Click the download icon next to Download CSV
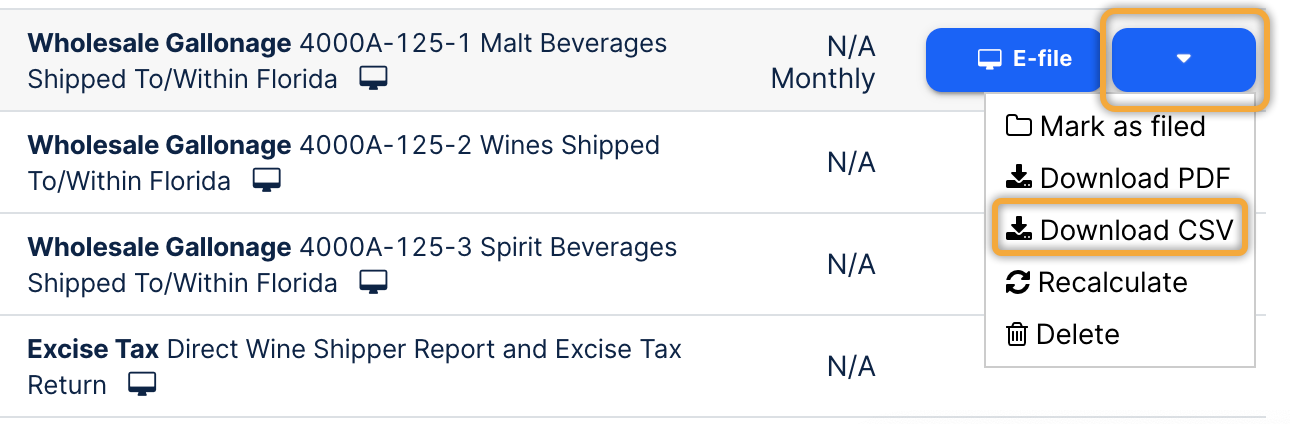This screenshot has height=424, width=1290. click(1018, 230)
